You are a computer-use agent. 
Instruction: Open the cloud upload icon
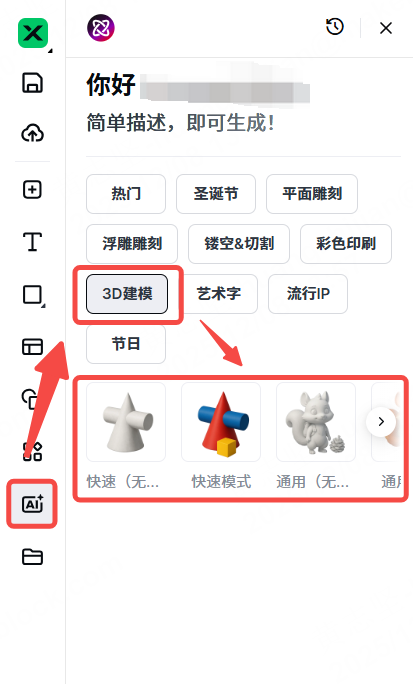(x=33, y=133)
